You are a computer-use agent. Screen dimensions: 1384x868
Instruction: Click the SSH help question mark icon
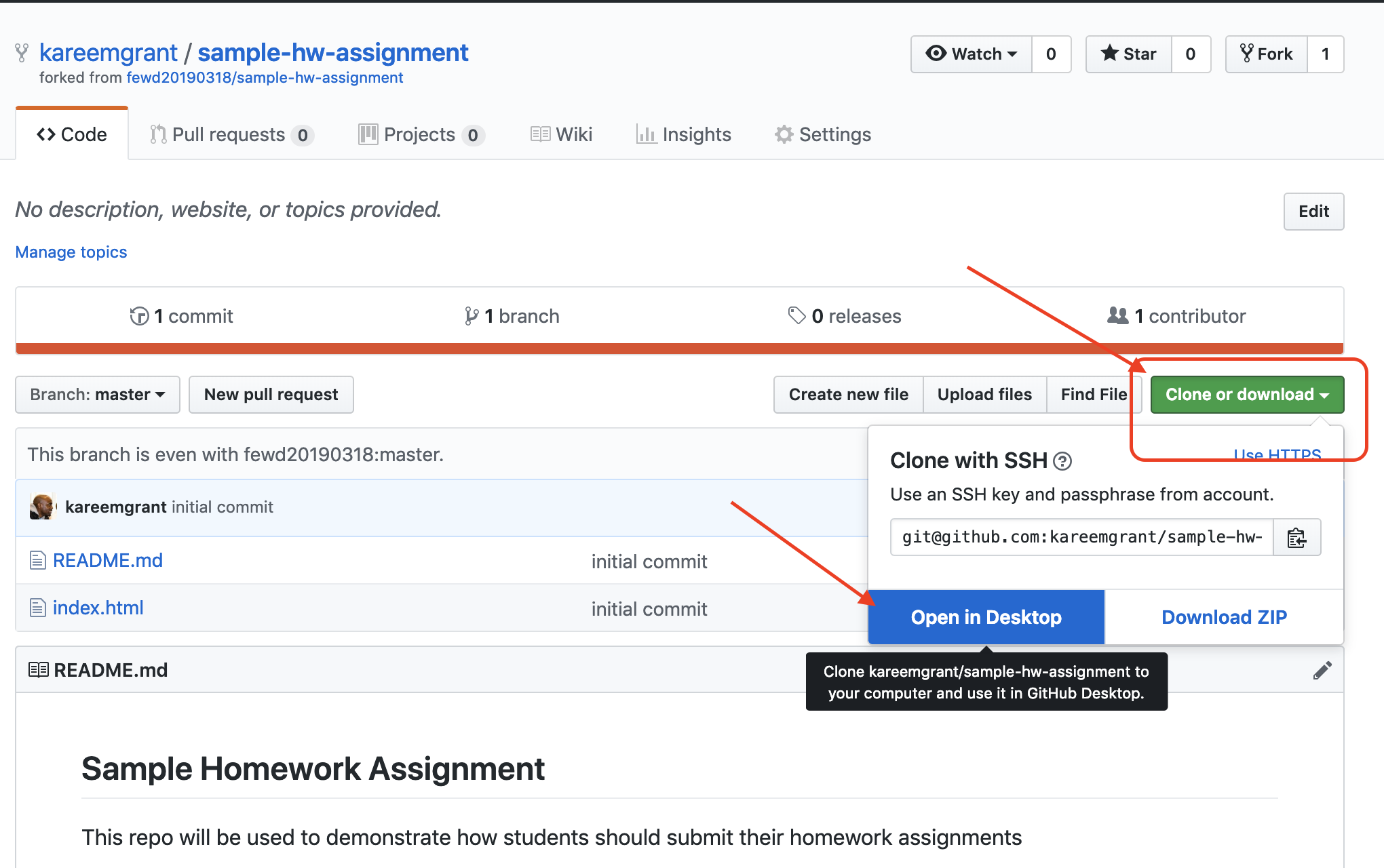click(x=1062, y=461)
